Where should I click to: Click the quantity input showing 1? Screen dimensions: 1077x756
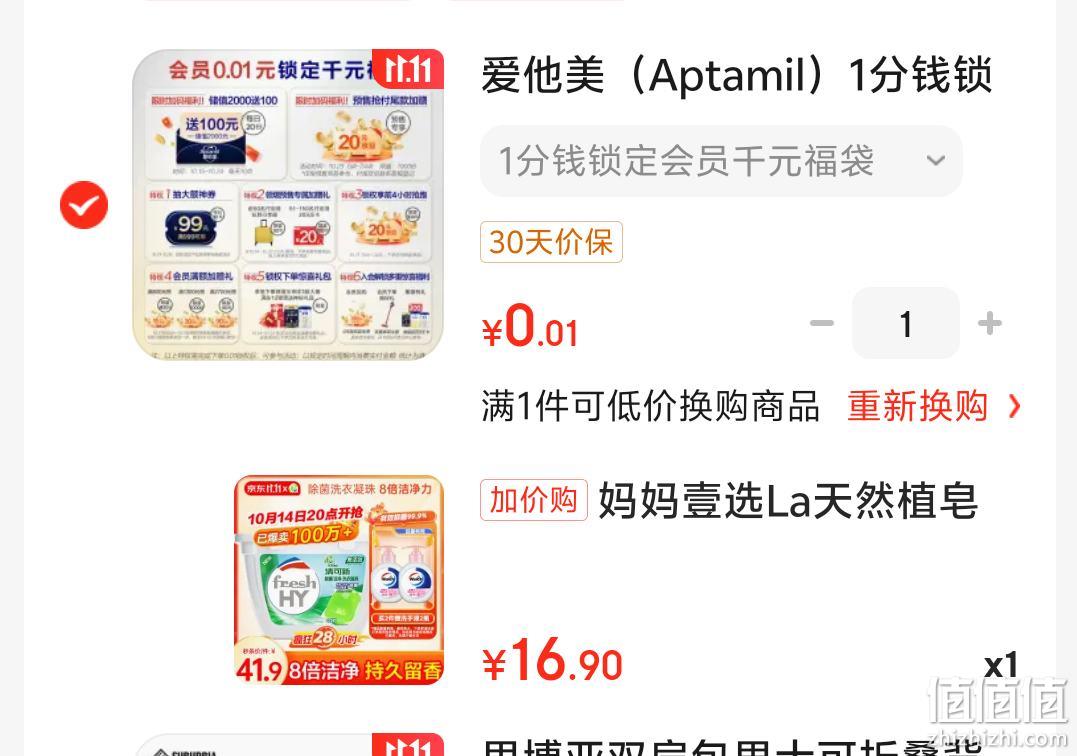coord(905,323)
